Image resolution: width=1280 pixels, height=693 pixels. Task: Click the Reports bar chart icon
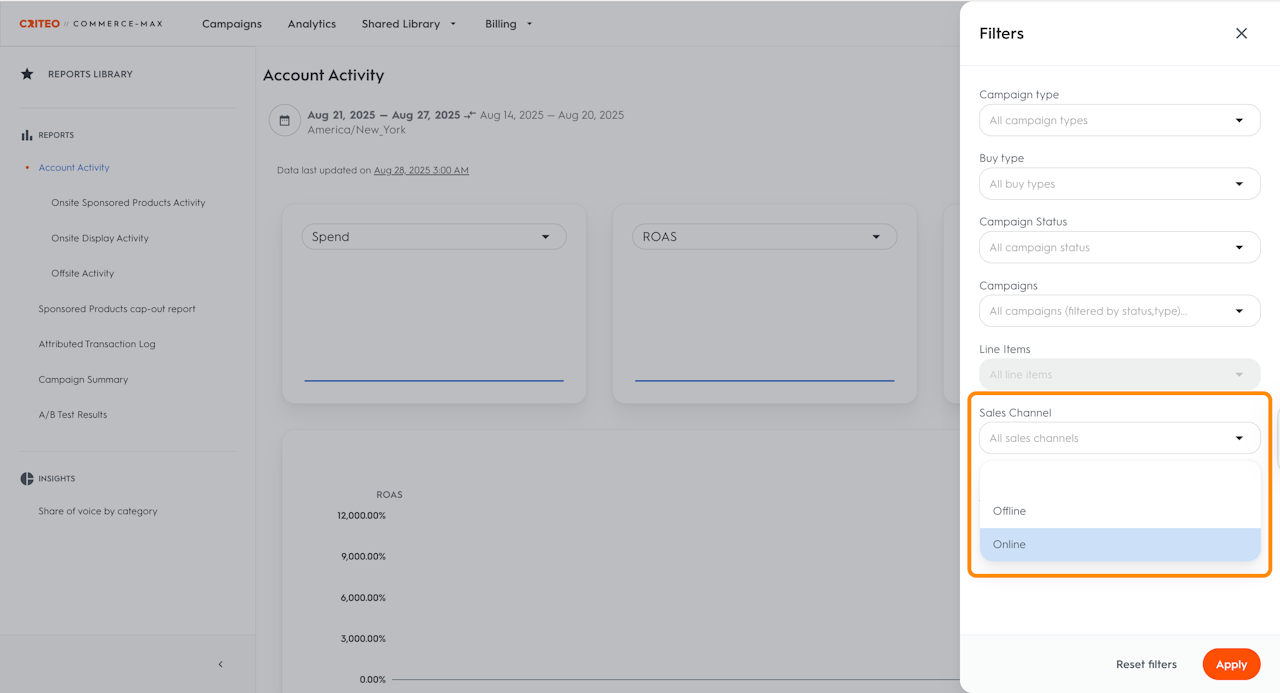pos(27,135)
